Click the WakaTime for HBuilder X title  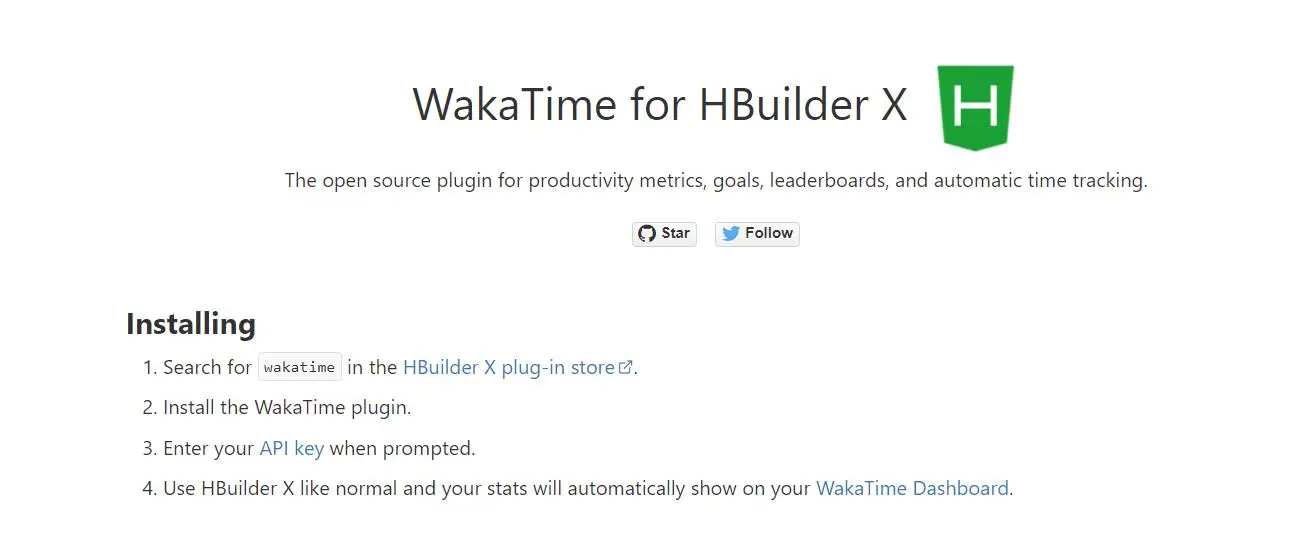pos(660,104)
